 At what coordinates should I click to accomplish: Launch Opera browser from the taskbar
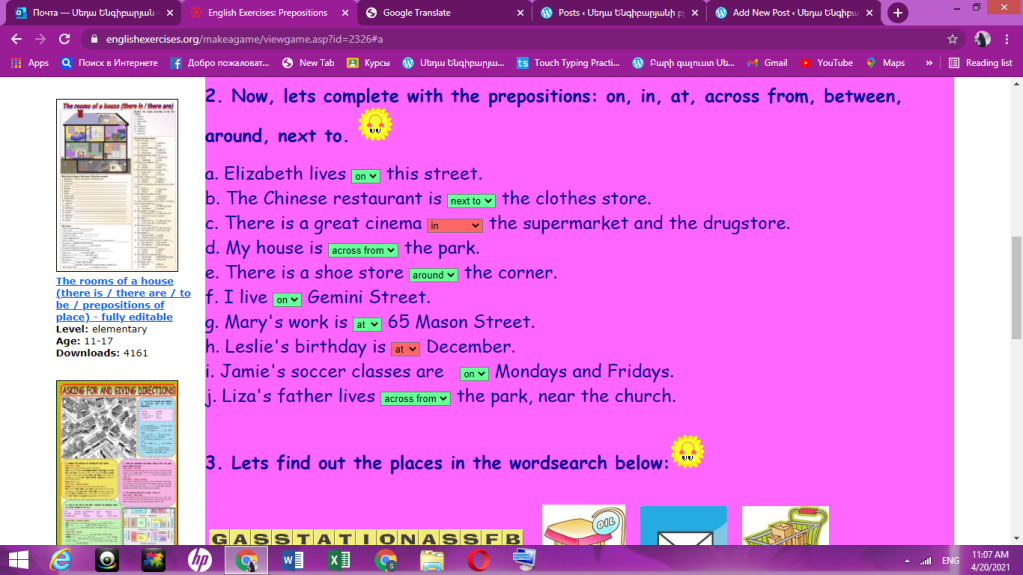pyautogui.click(x=477, y=560)
